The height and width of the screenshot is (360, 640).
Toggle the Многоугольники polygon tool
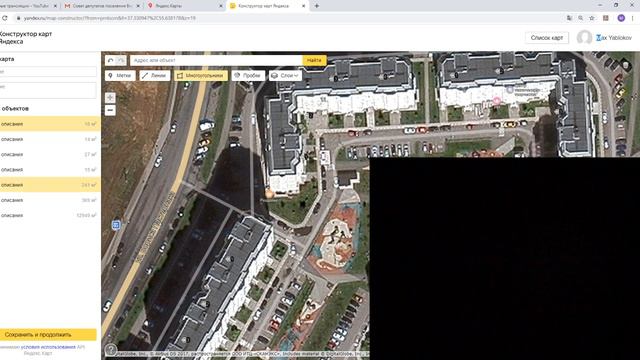[201, 76]
